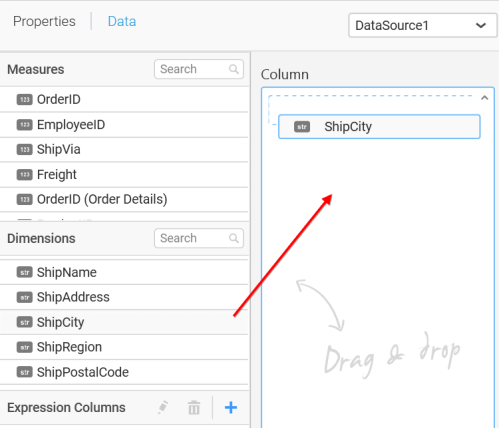499x428 pixels.
Task: Select the Data tab
Action: click(x=122, y=21)
